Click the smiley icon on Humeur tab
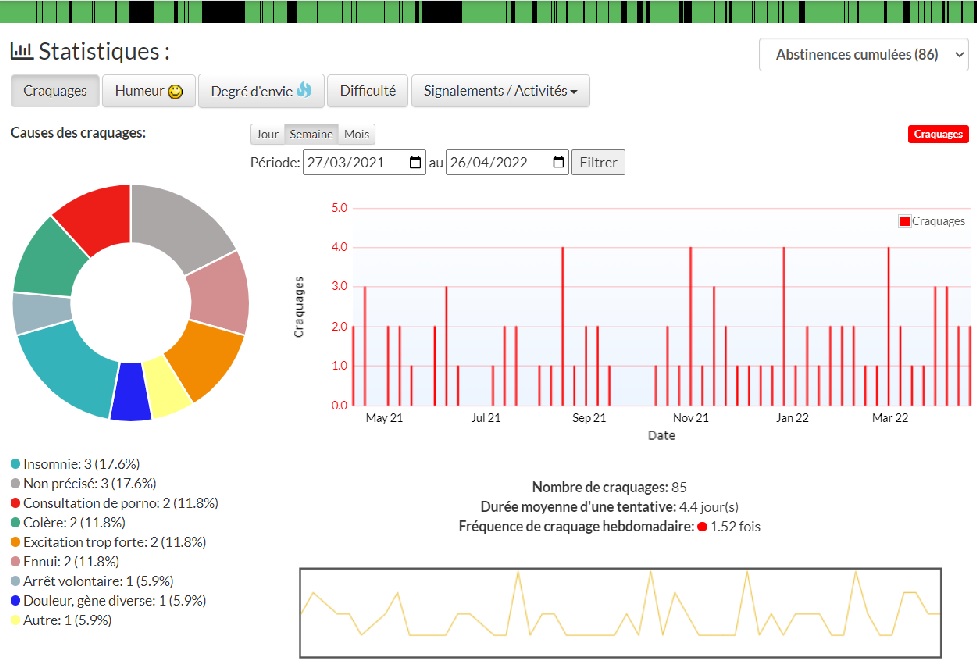Viewport: 977px width, 666px height. coord(176,91)
